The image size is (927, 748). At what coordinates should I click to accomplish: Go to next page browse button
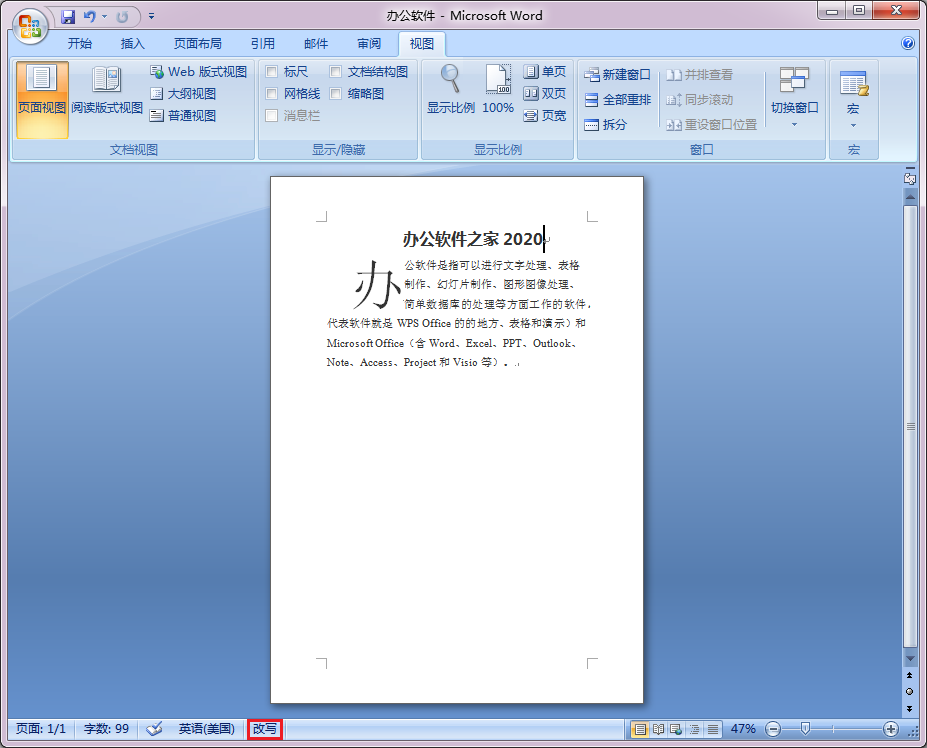click(x=909, y=708)
